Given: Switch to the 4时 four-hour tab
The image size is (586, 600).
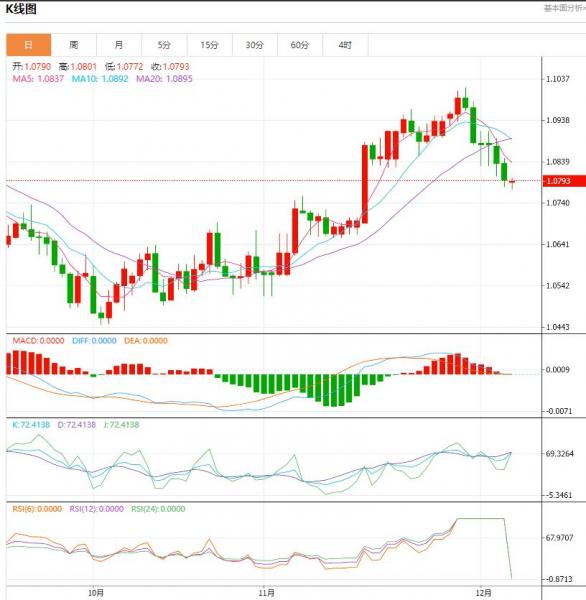Looking at the screenshot, I should (x=345, y=45).
